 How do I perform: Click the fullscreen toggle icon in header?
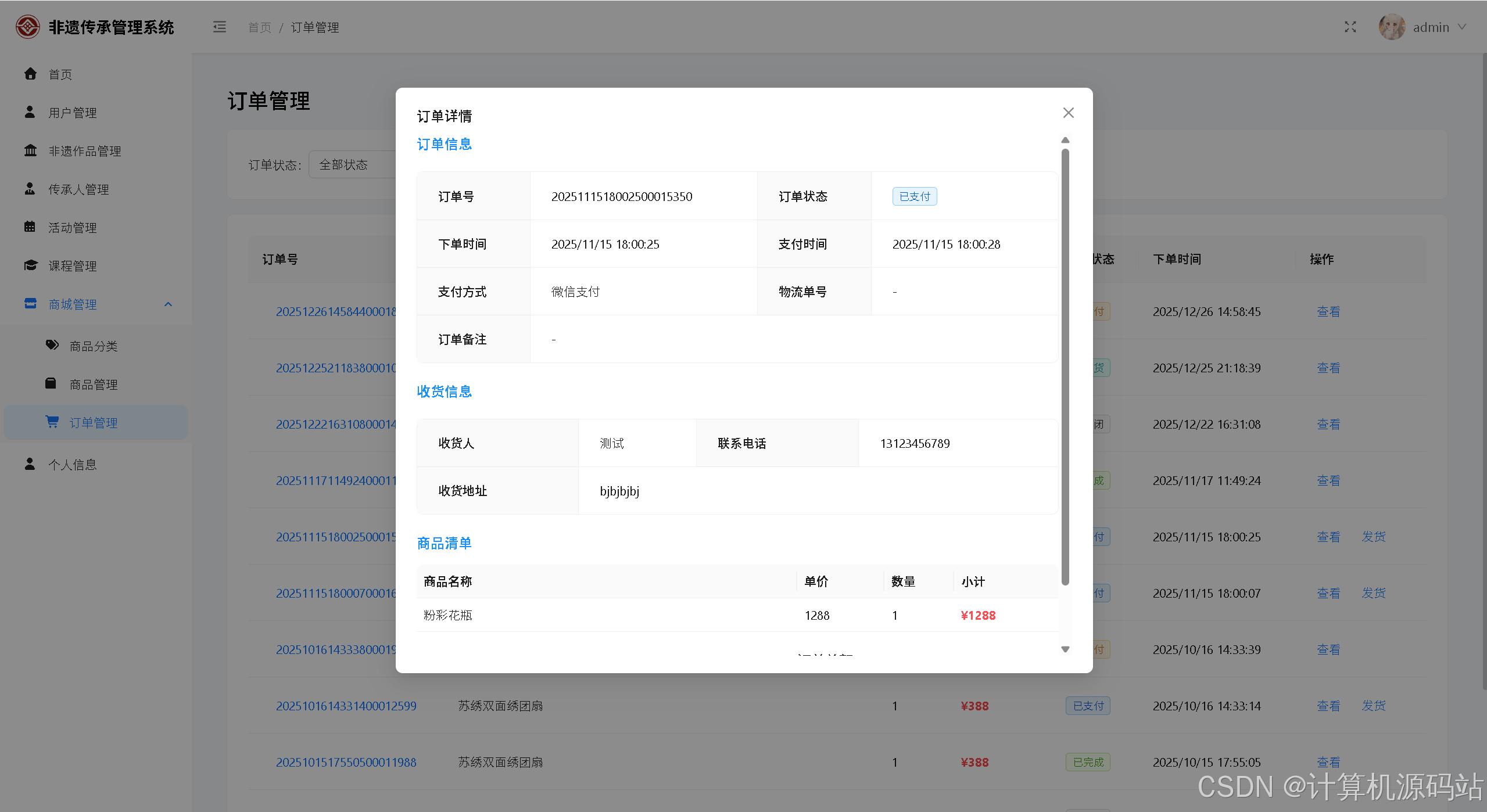1350,27
